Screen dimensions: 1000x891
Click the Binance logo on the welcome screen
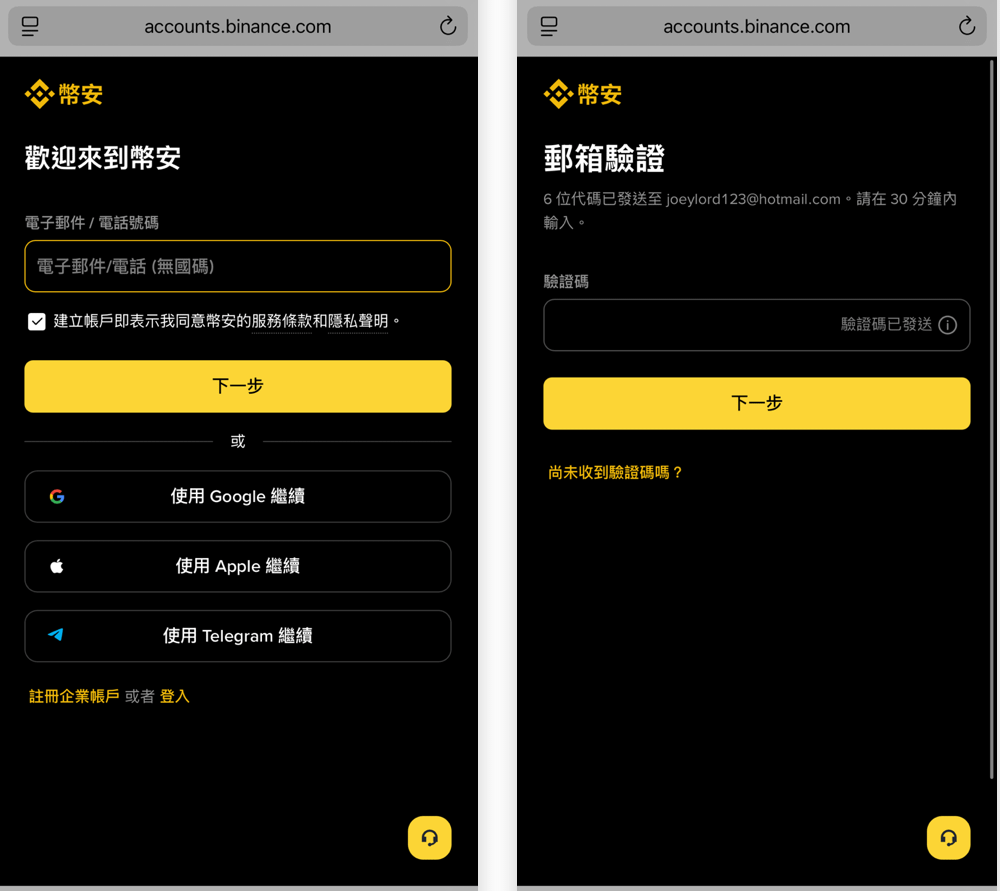(64, 94)
